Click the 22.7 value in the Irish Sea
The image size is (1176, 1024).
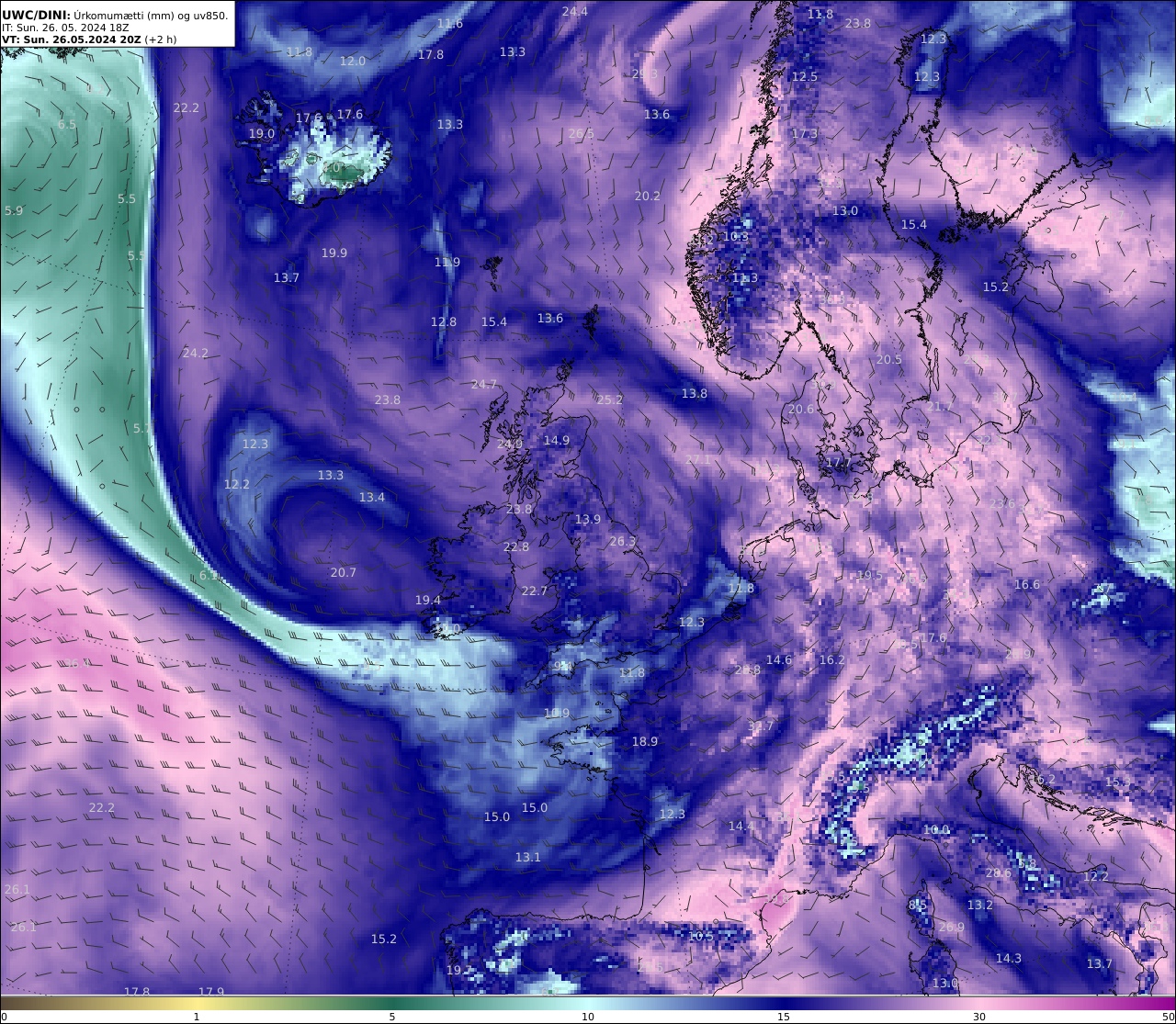point(534,591)
